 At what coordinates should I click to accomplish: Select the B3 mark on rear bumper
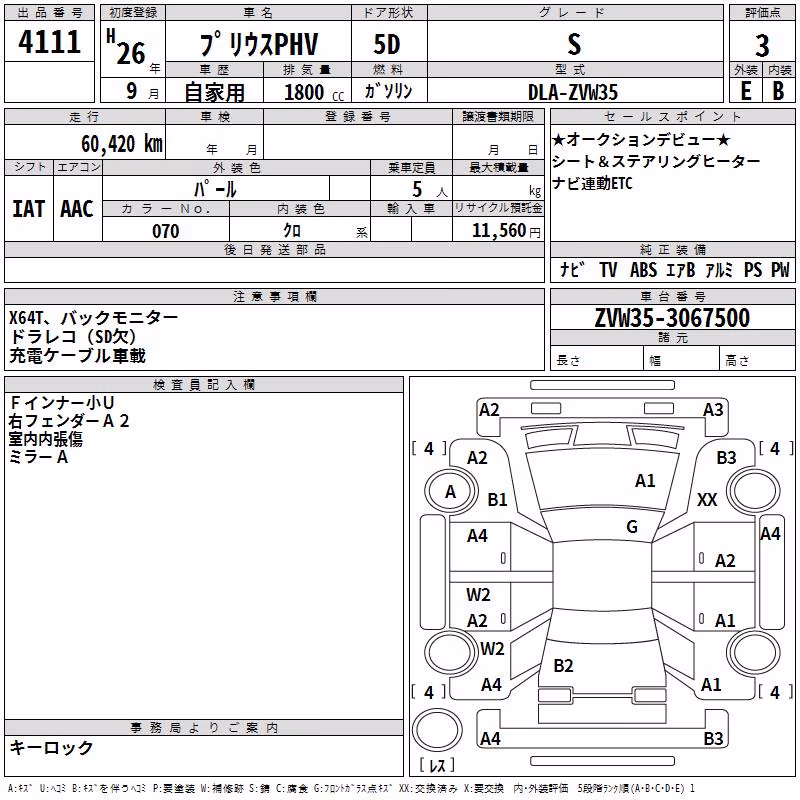(713, 738)
